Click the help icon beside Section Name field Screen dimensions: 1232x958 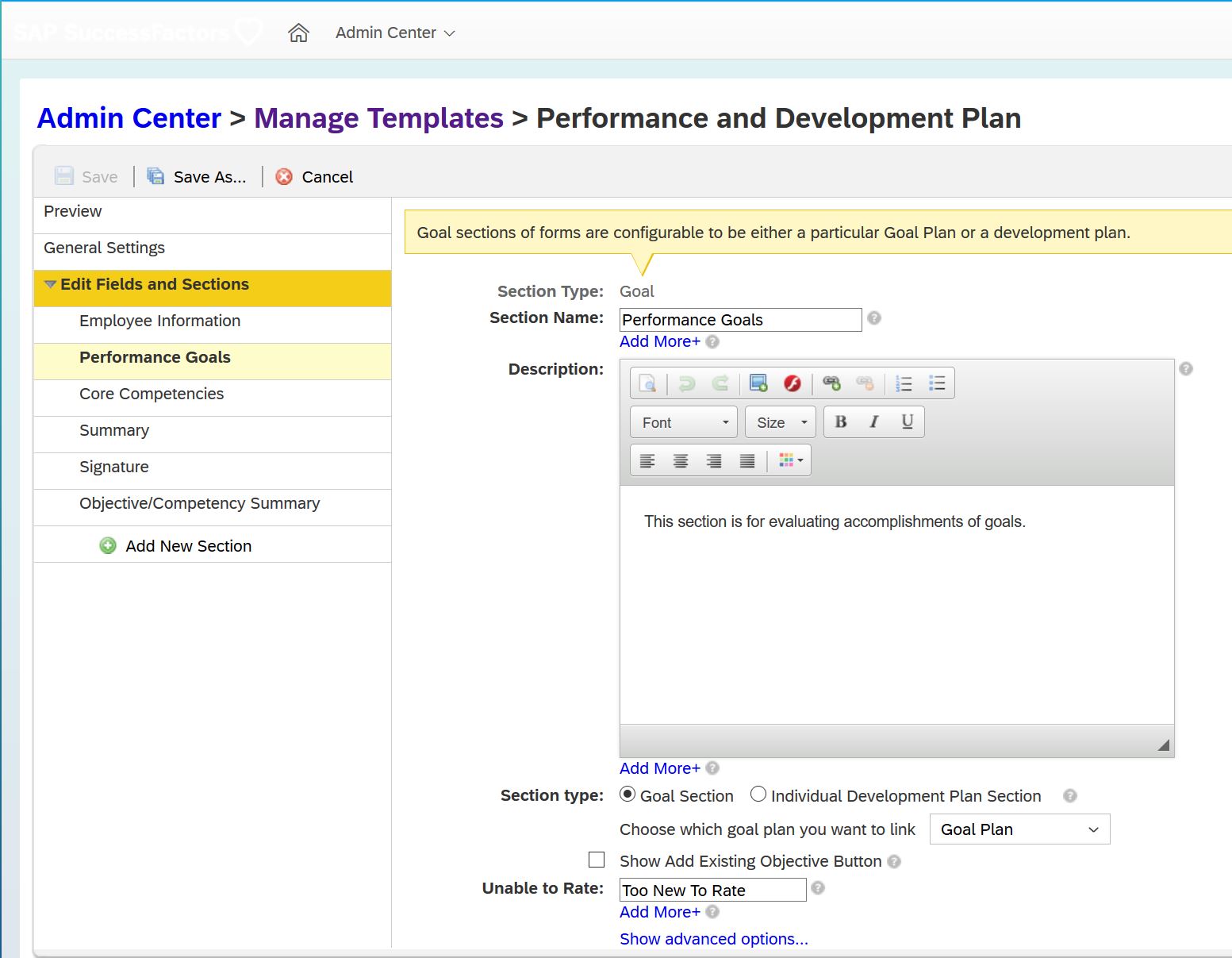pos(874,317)
